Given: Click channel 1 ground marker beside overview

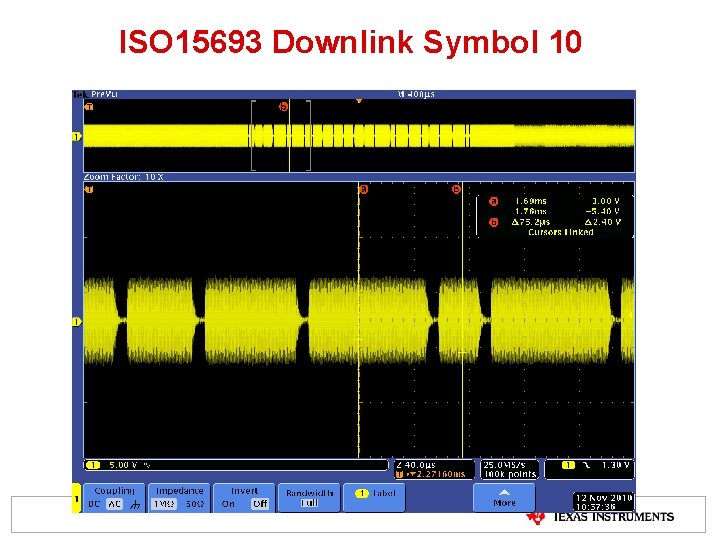Looking at the screenshot, I should coord(76,136).
